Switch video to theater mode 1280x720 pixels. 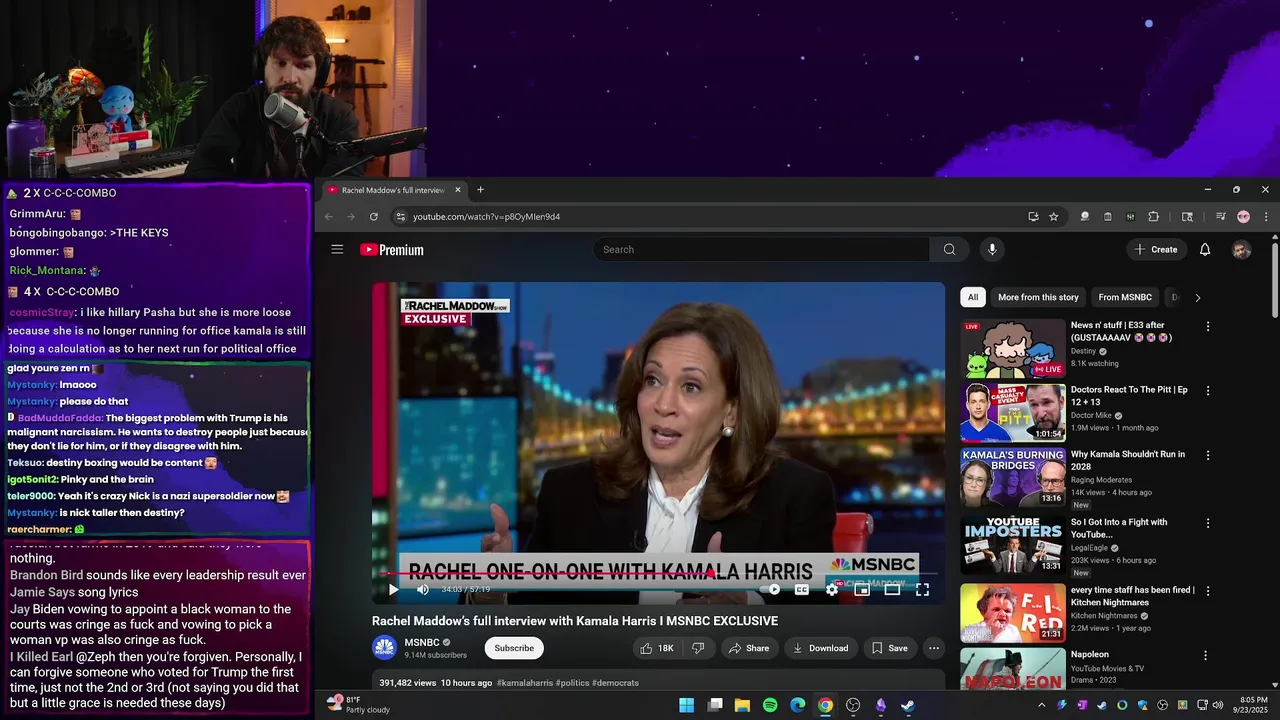pyautogui.click(x=892, y=590)
